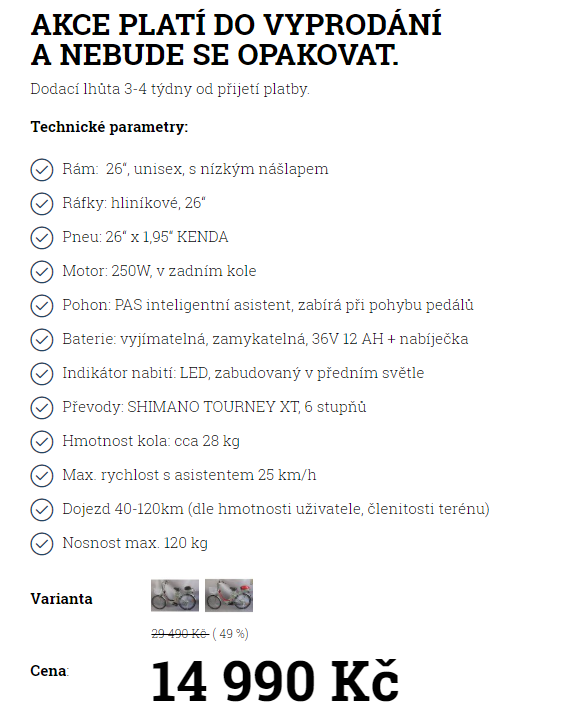Click the Technické parametry heading

coord(109,127)
